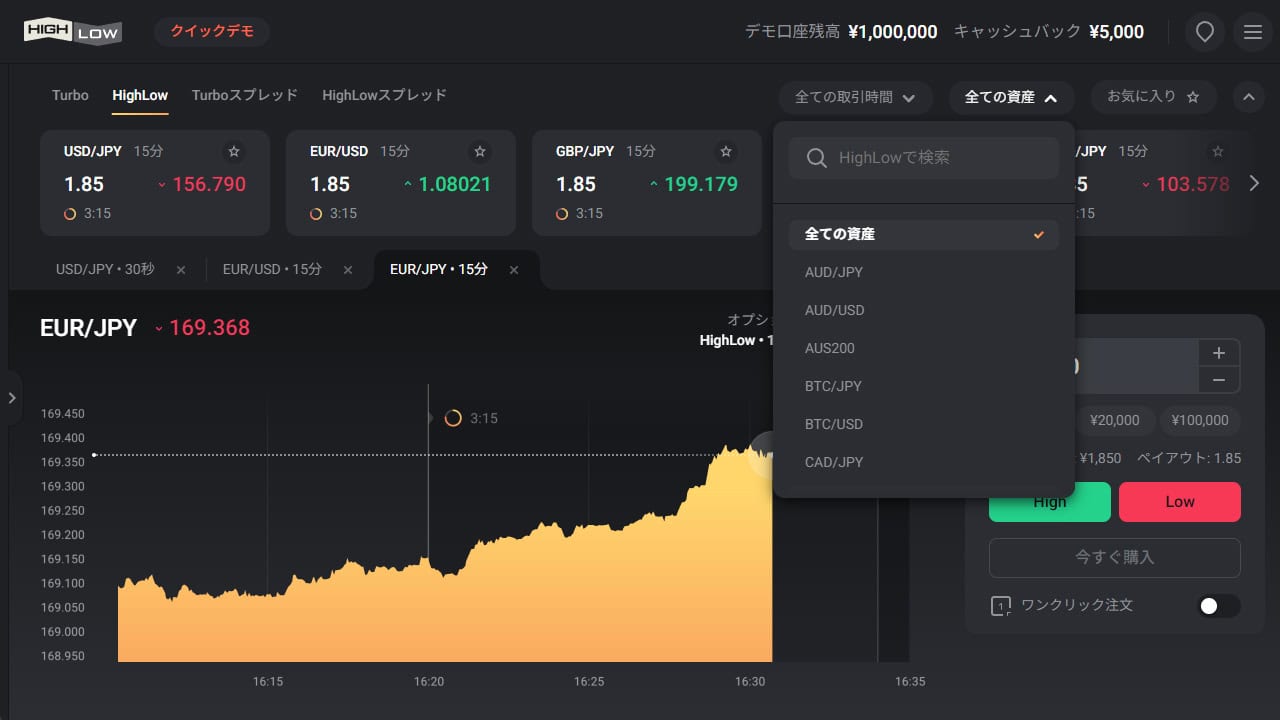Screen dimensions: 1280x720
Task: Switch to Turbo tab
Action: 70,95
